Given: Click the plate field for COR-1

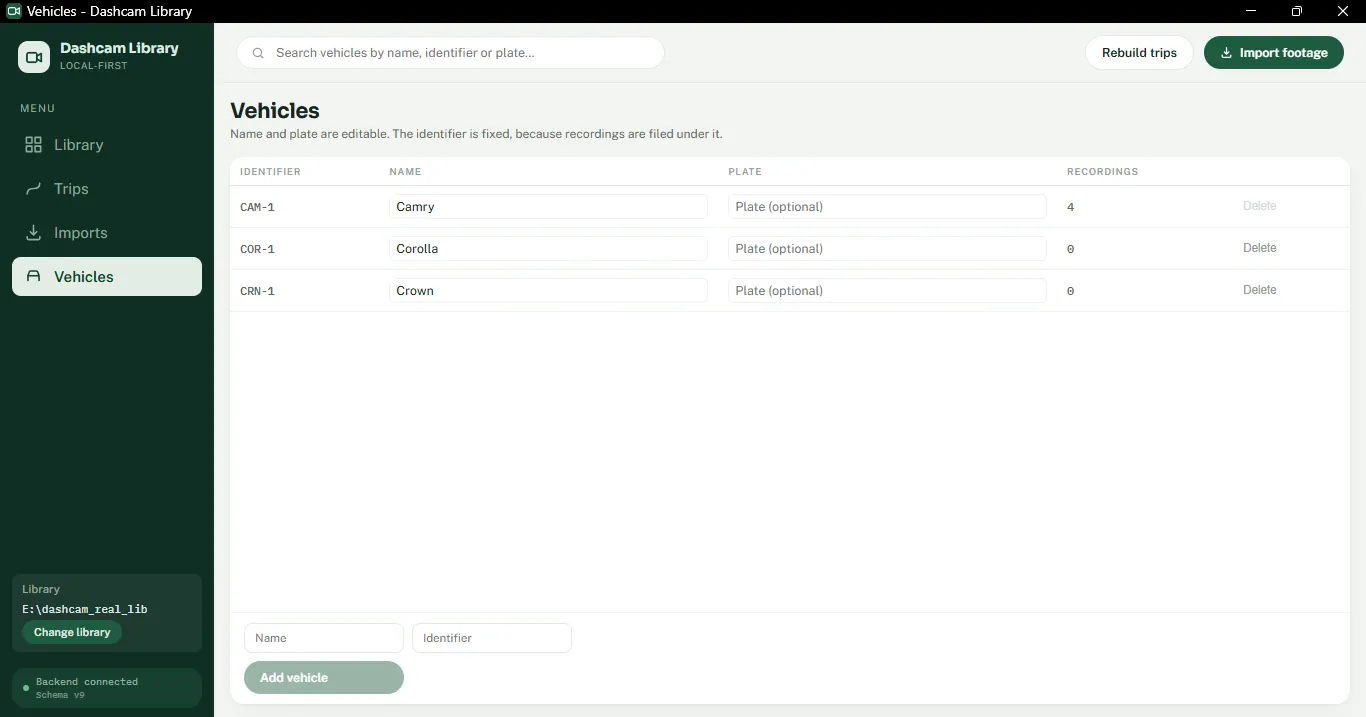Looking at the screenshot, I should [x=887, y=249].
